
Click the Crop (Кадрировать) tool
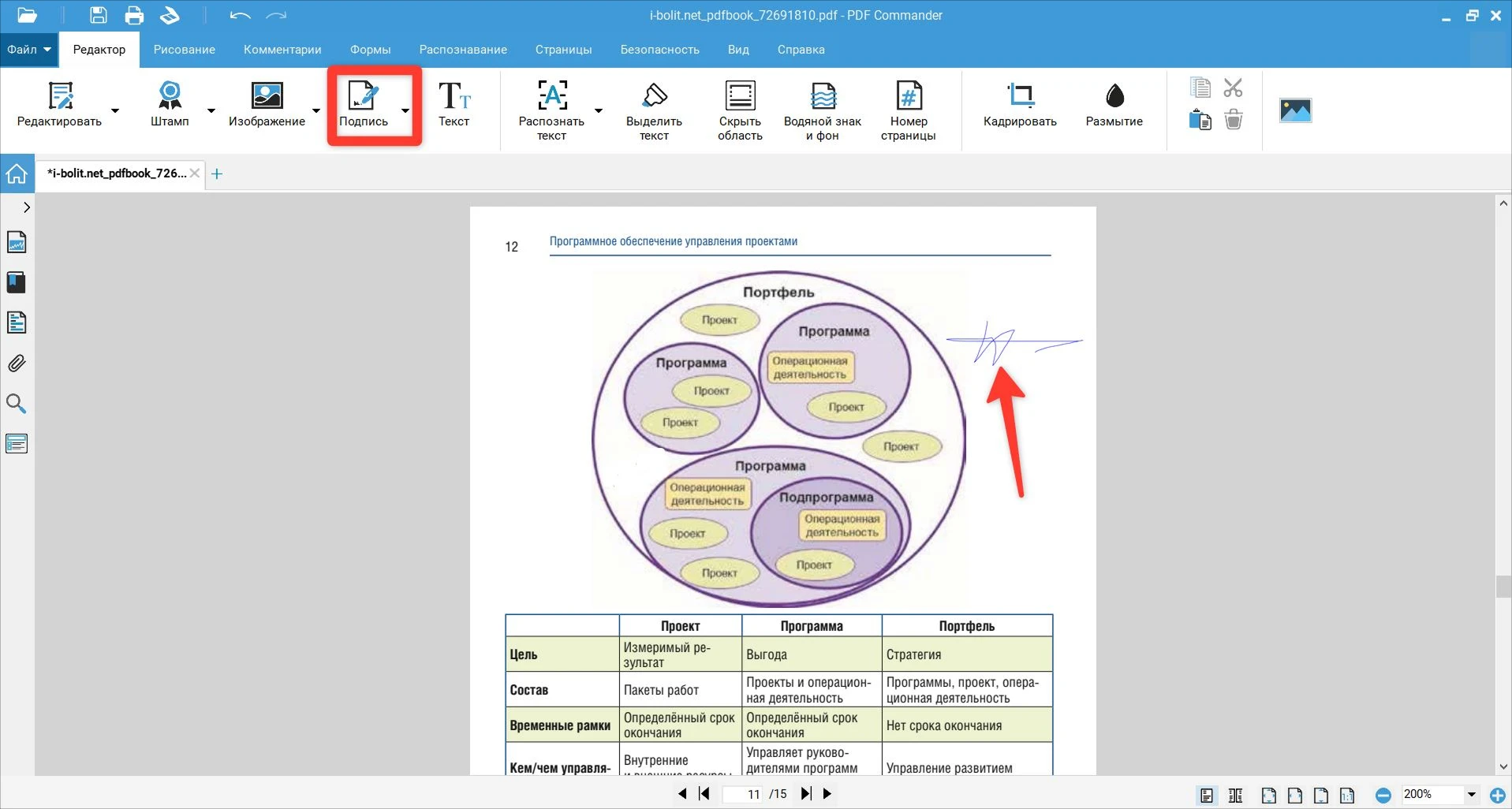pyautogui.click(x=1020, y=96)
